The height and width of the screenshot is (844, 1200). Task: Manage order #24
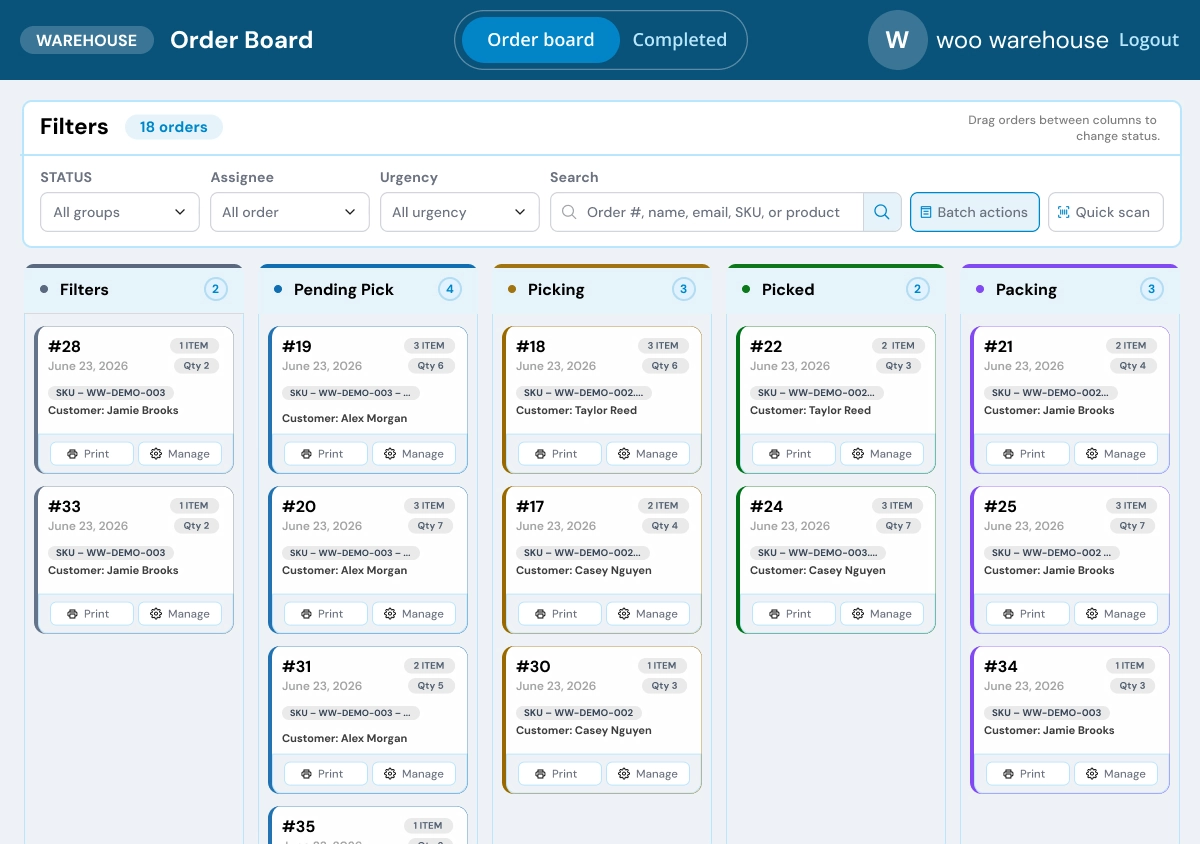click(x=882, y=614)
